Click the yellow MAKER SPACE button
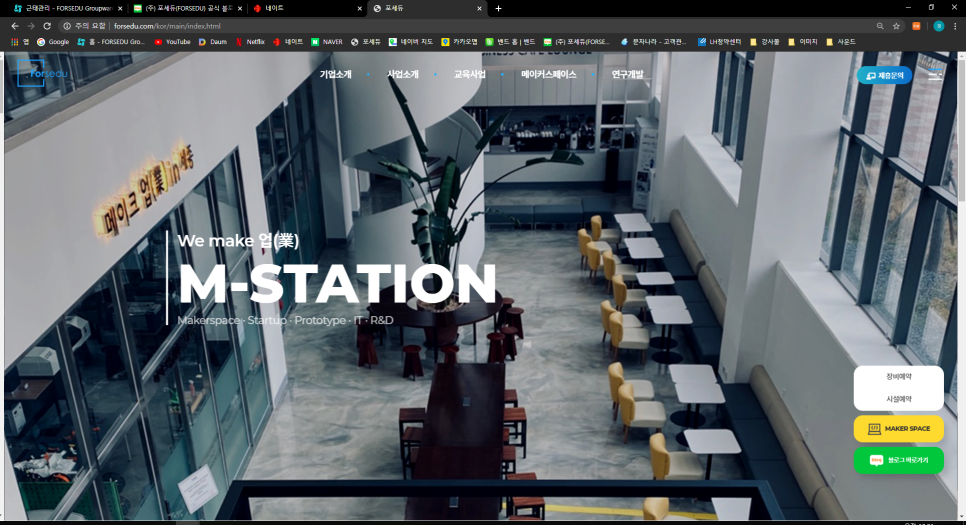This screenshot has height=525, width=966. click(898, 428)
